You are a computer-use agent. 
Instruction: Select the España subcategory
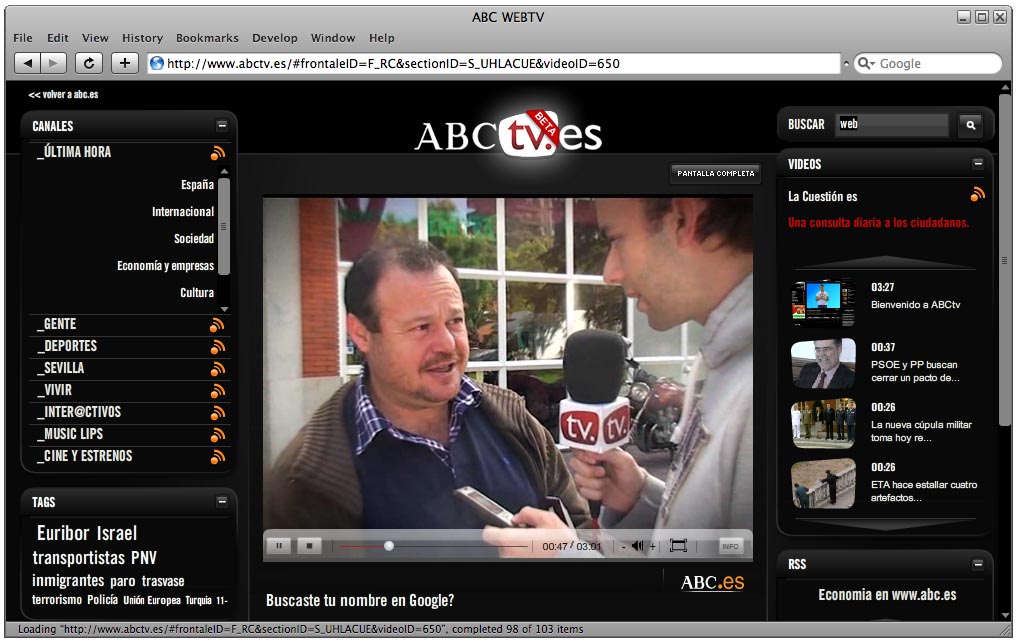point(198,185)
